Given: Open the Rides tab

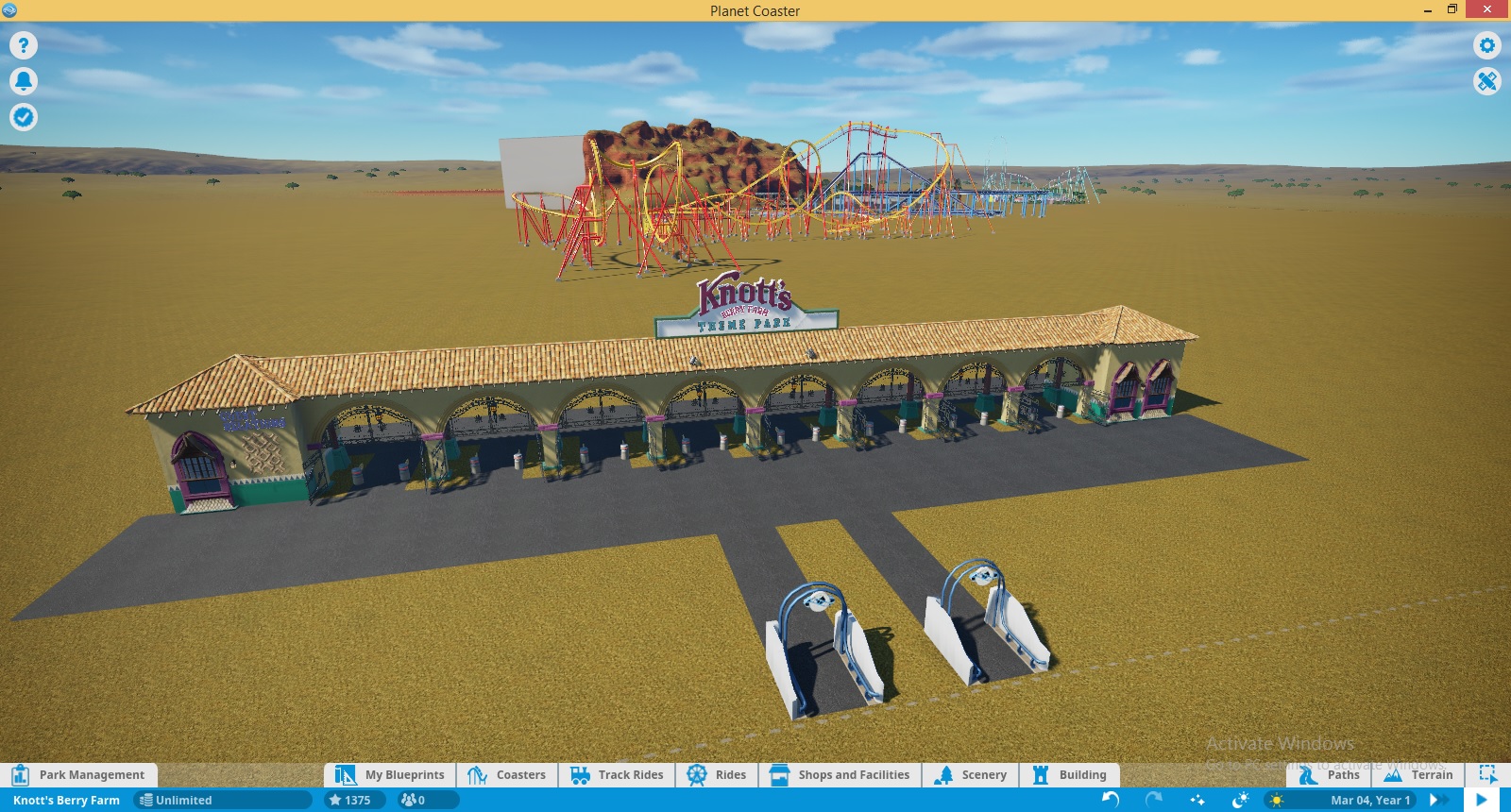Looking at the screenshot, I should 717,775.
